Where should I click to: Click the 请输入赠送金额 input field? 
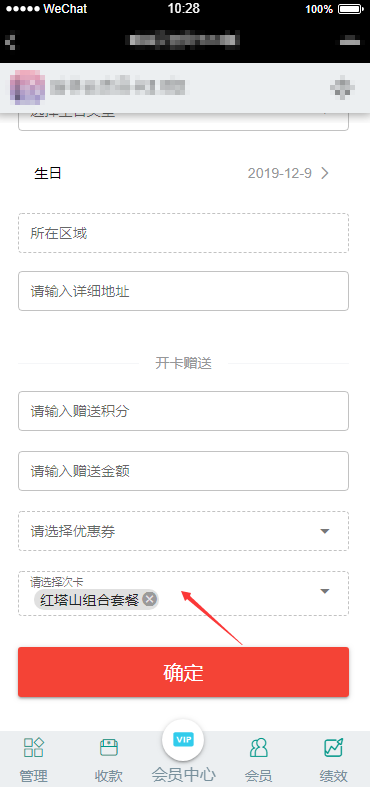point(183,471)
